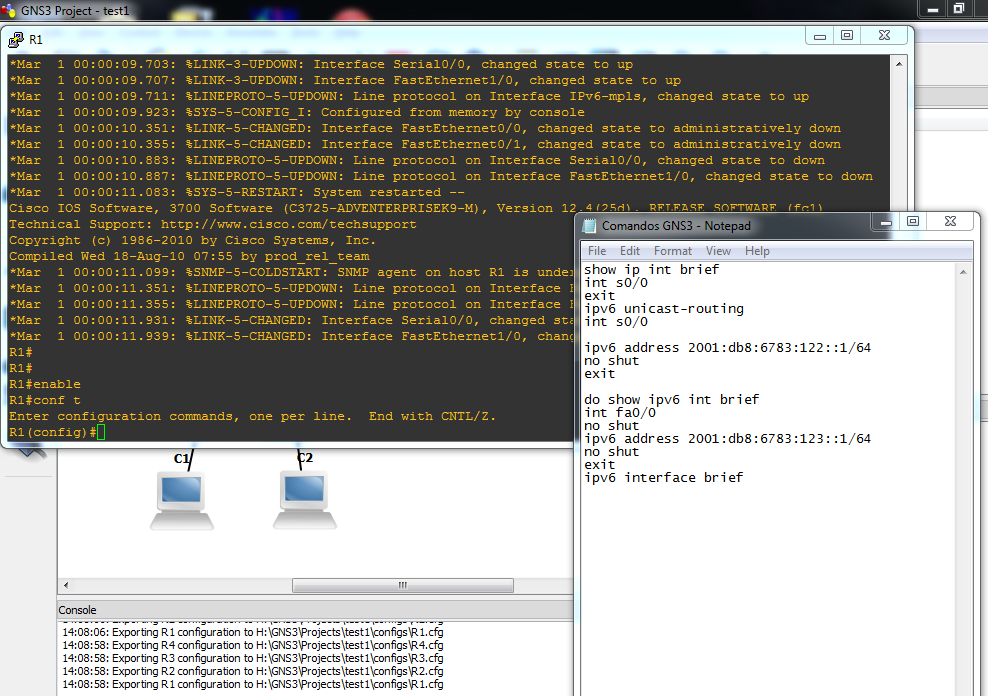This screenshot has width=988, height=696.
Task: Minimize the R1 terminal window
Action: click(820, 36)
